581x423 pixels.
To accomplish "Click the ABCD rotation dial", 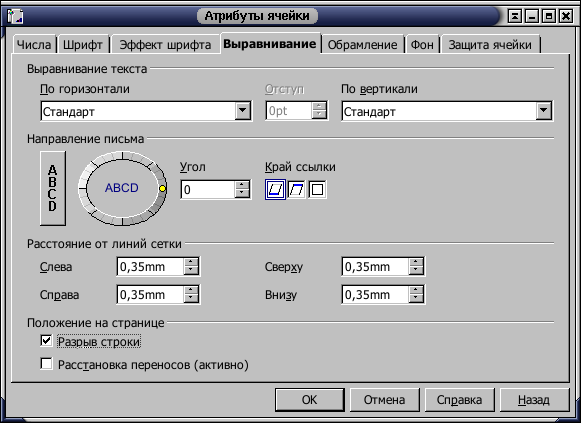I will [122, 188].
